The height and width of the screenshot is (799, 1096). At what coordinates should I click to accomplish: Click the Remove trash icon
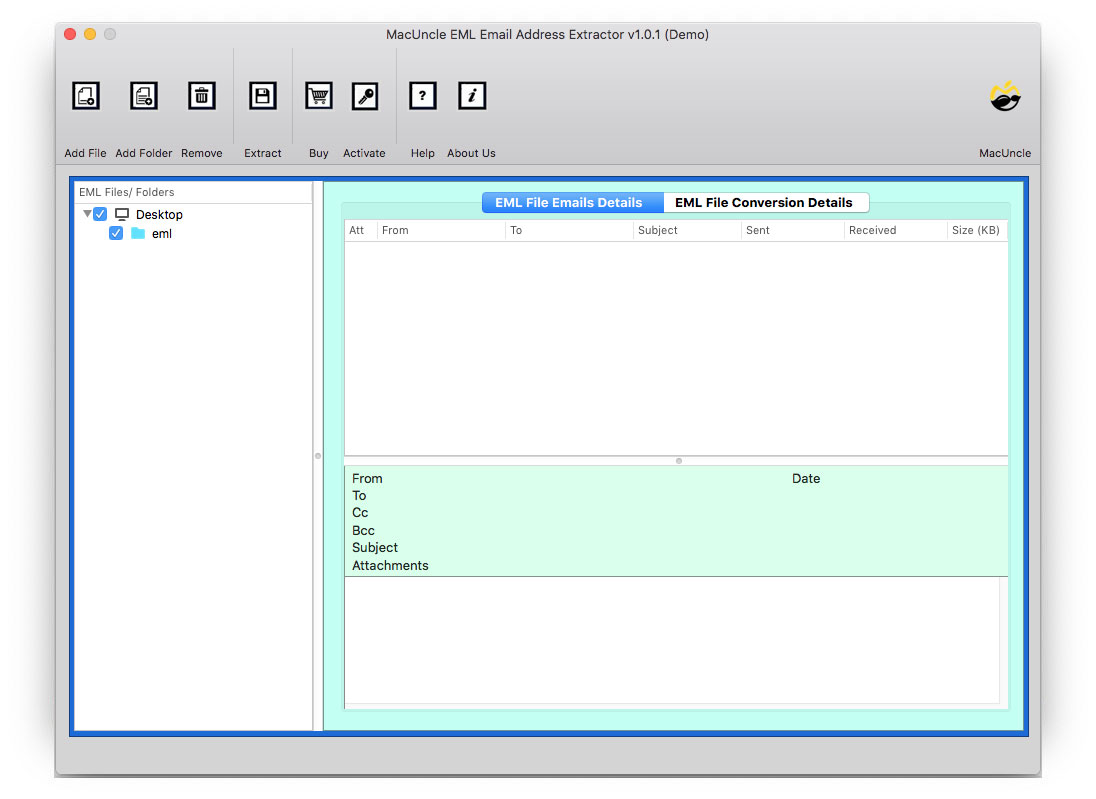click(x=201, y=96)
